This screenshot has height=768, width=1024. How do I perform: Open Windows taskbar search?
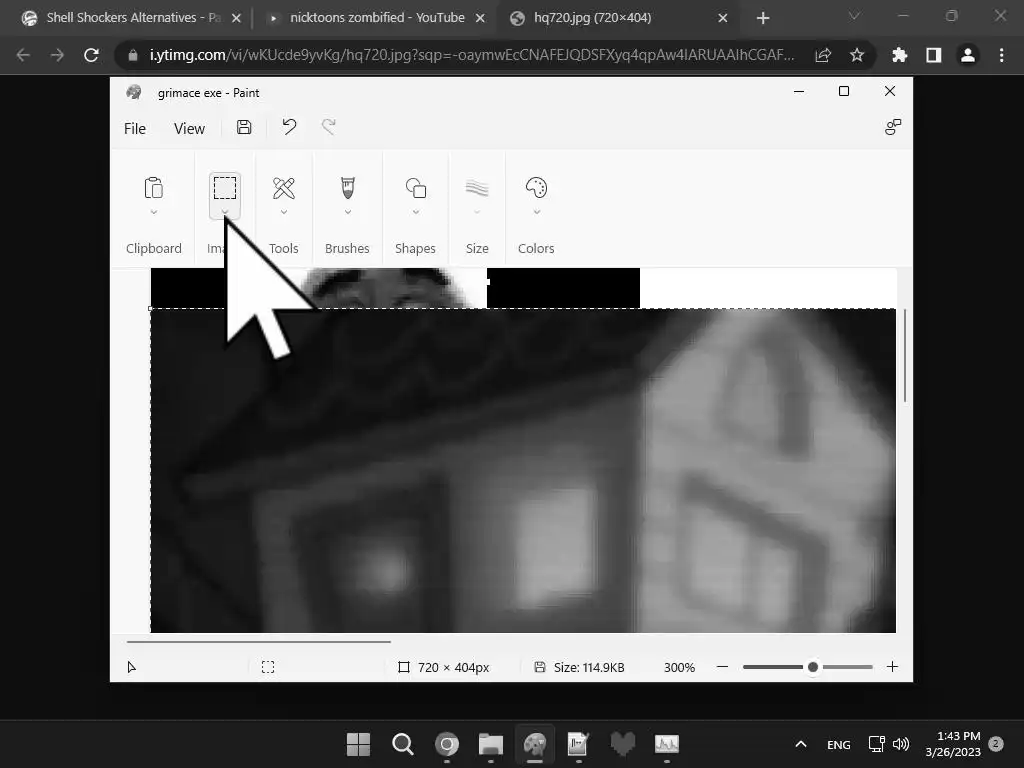(402, 744)
